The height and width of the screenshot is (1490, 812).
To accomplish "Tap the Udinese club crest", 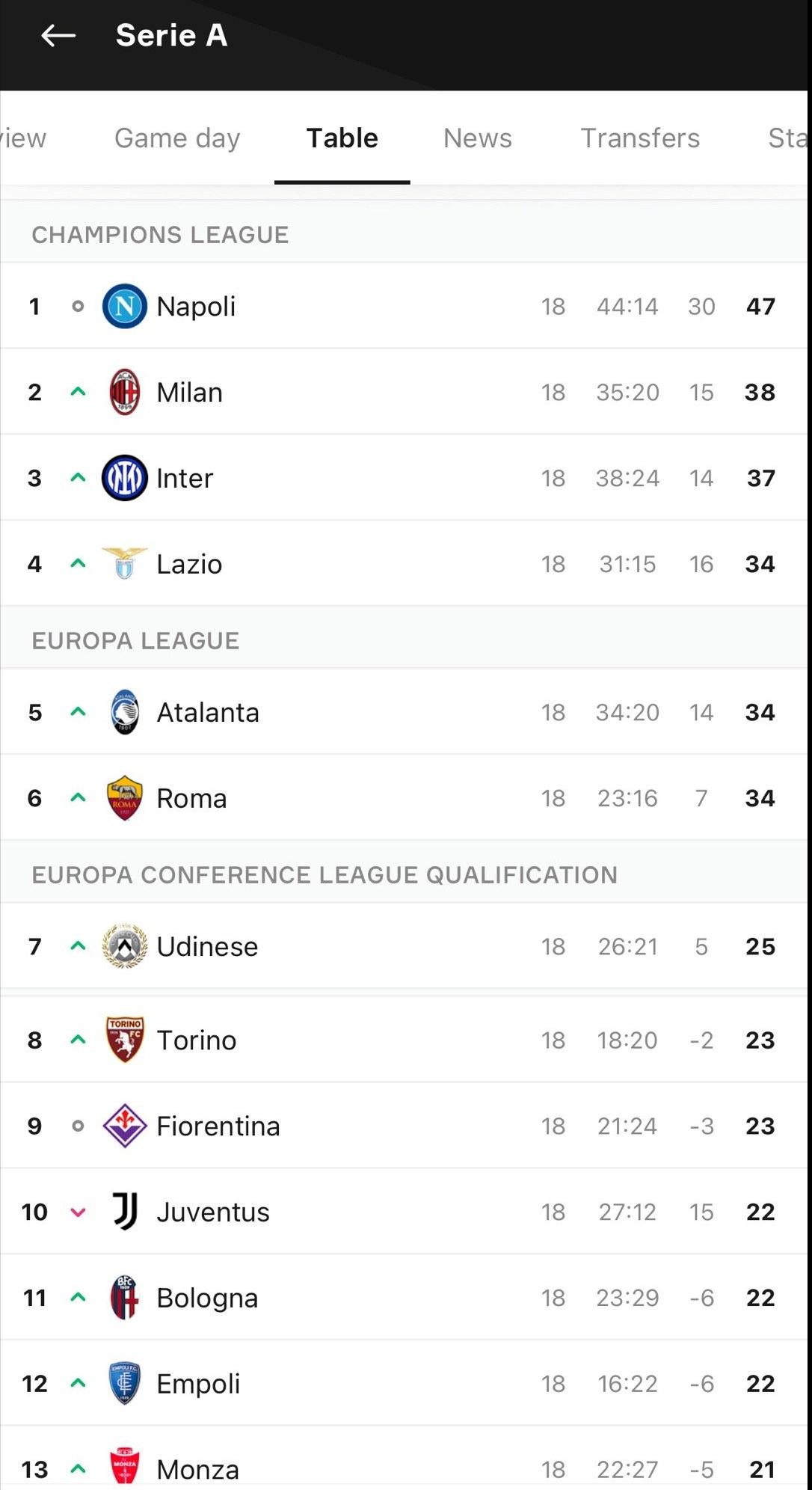I will pyautogui.click(x=124, y=946).
